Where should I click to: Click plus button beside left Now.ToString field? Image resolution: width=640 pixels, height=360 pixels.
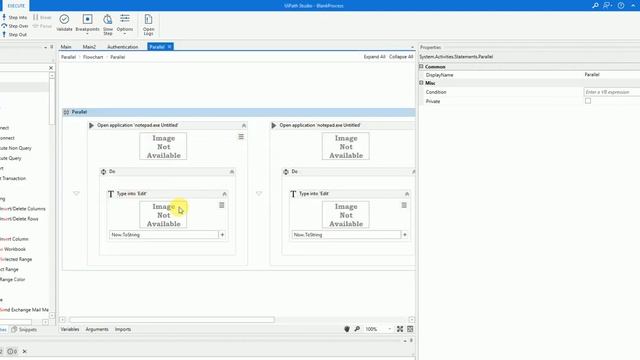222,235
